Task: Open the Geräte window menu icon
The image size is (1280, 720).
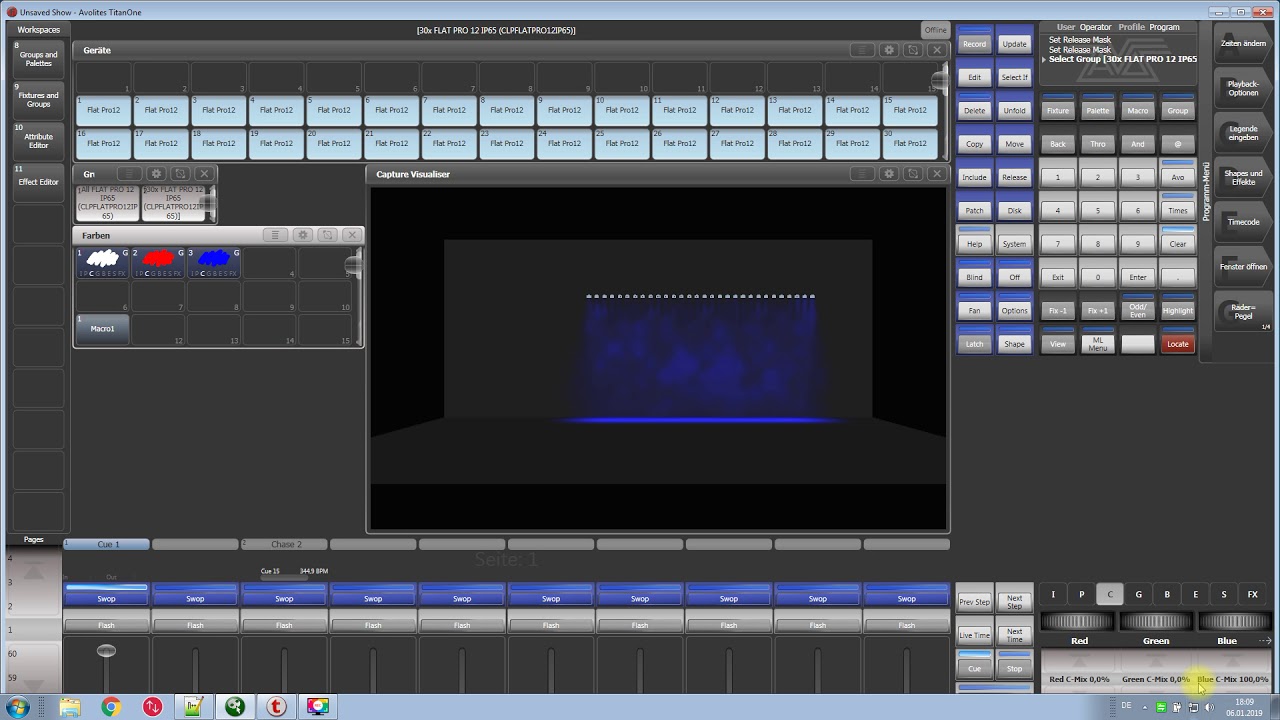Action: coord(861,50)
